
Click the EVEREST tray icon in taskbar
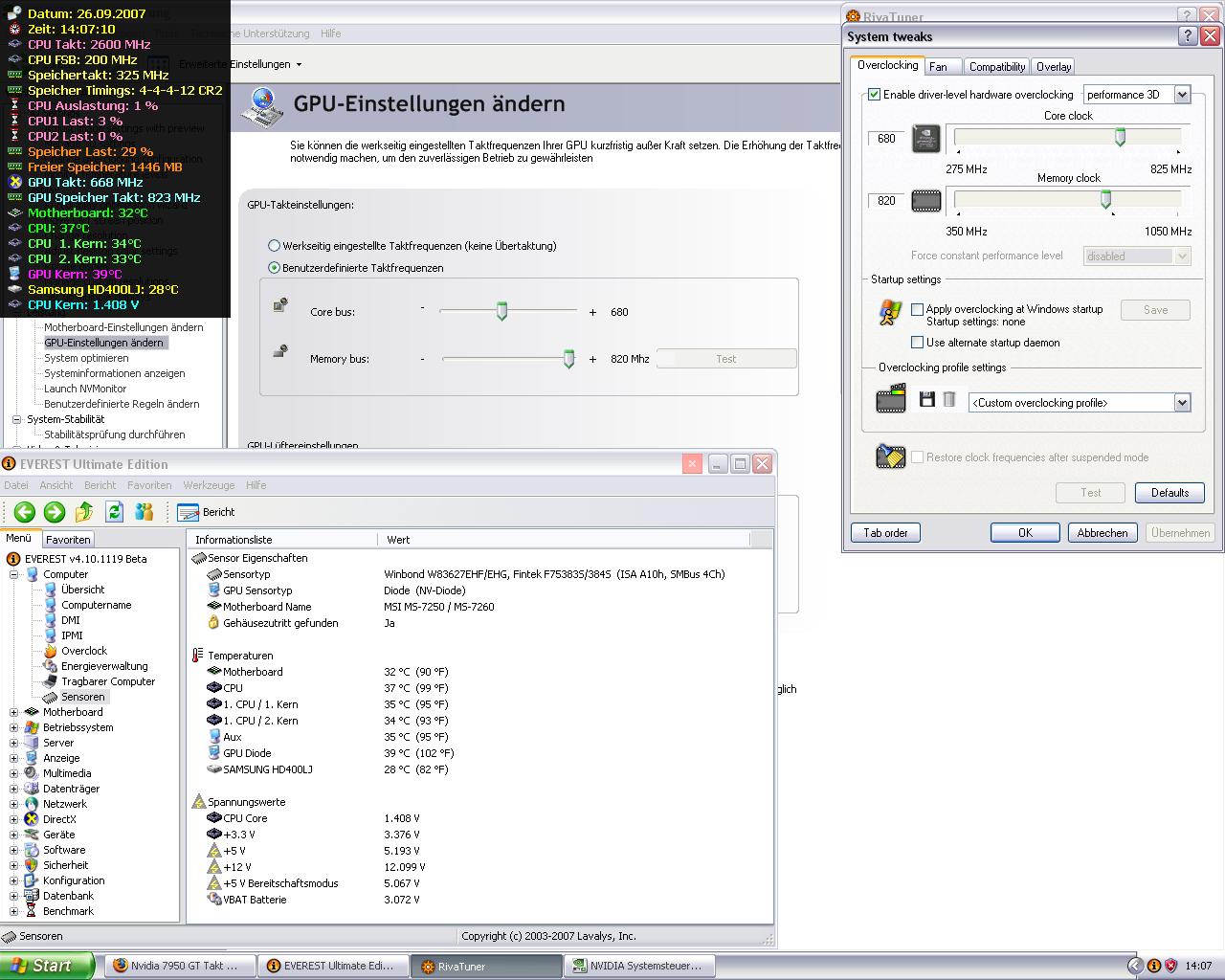tap(1154, 966)
